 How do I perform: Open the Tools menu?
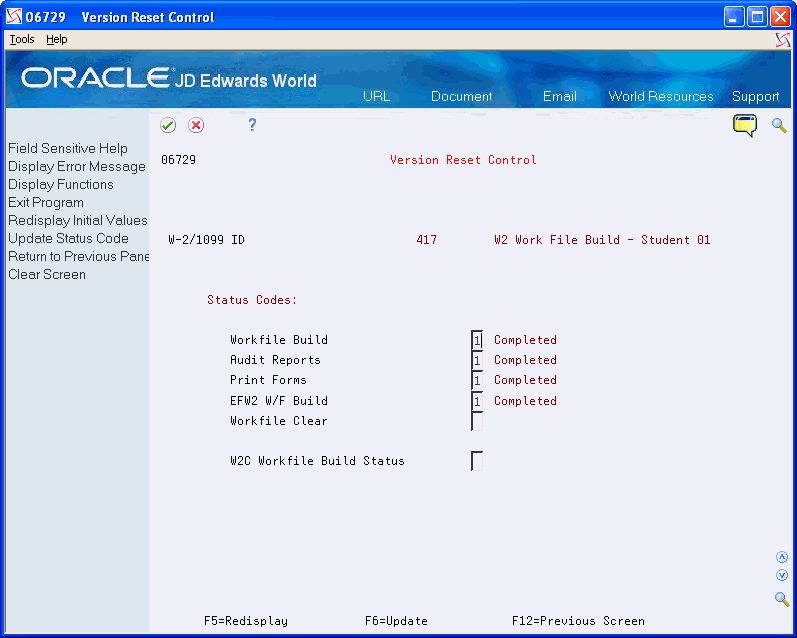pyautogui.click(x=22, y=39)
